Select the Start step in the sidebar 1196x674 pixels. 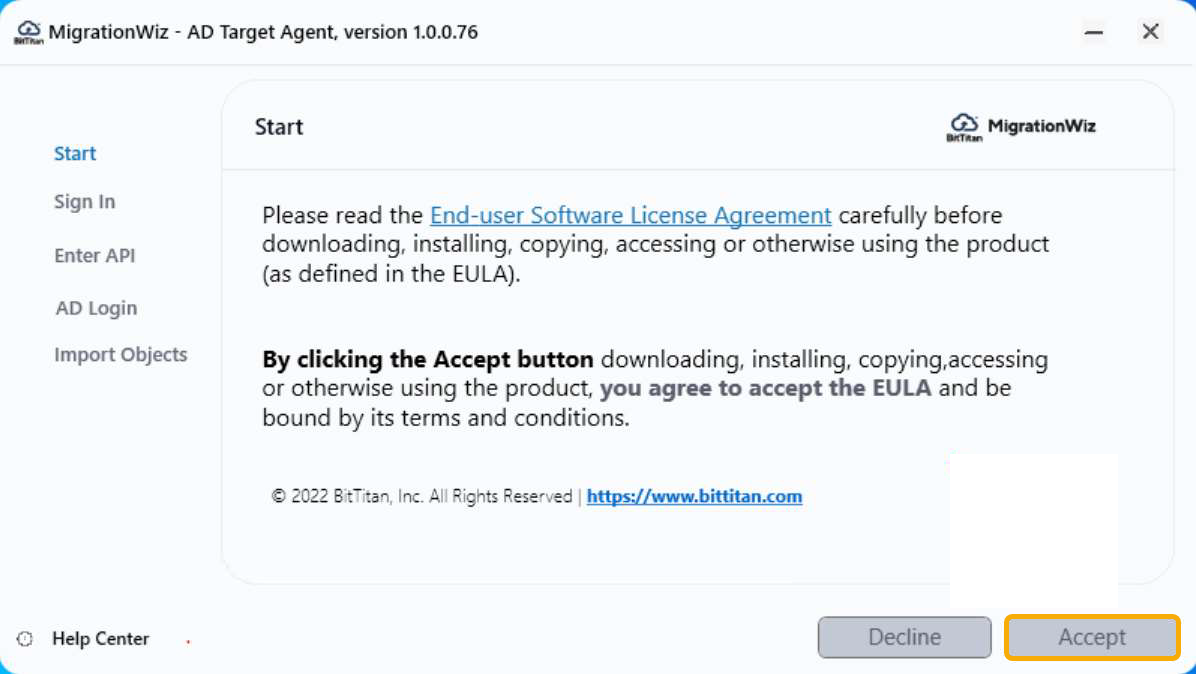coord(75,153)
